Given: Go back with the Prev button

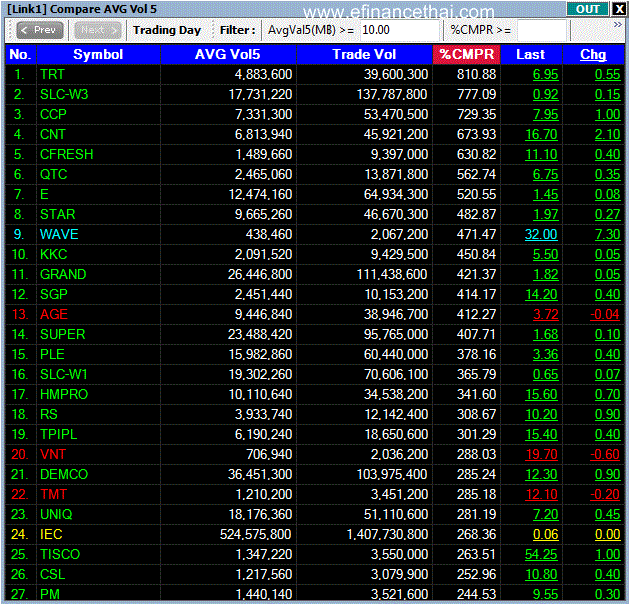Looking at the screenshot, I should (39, 30).
